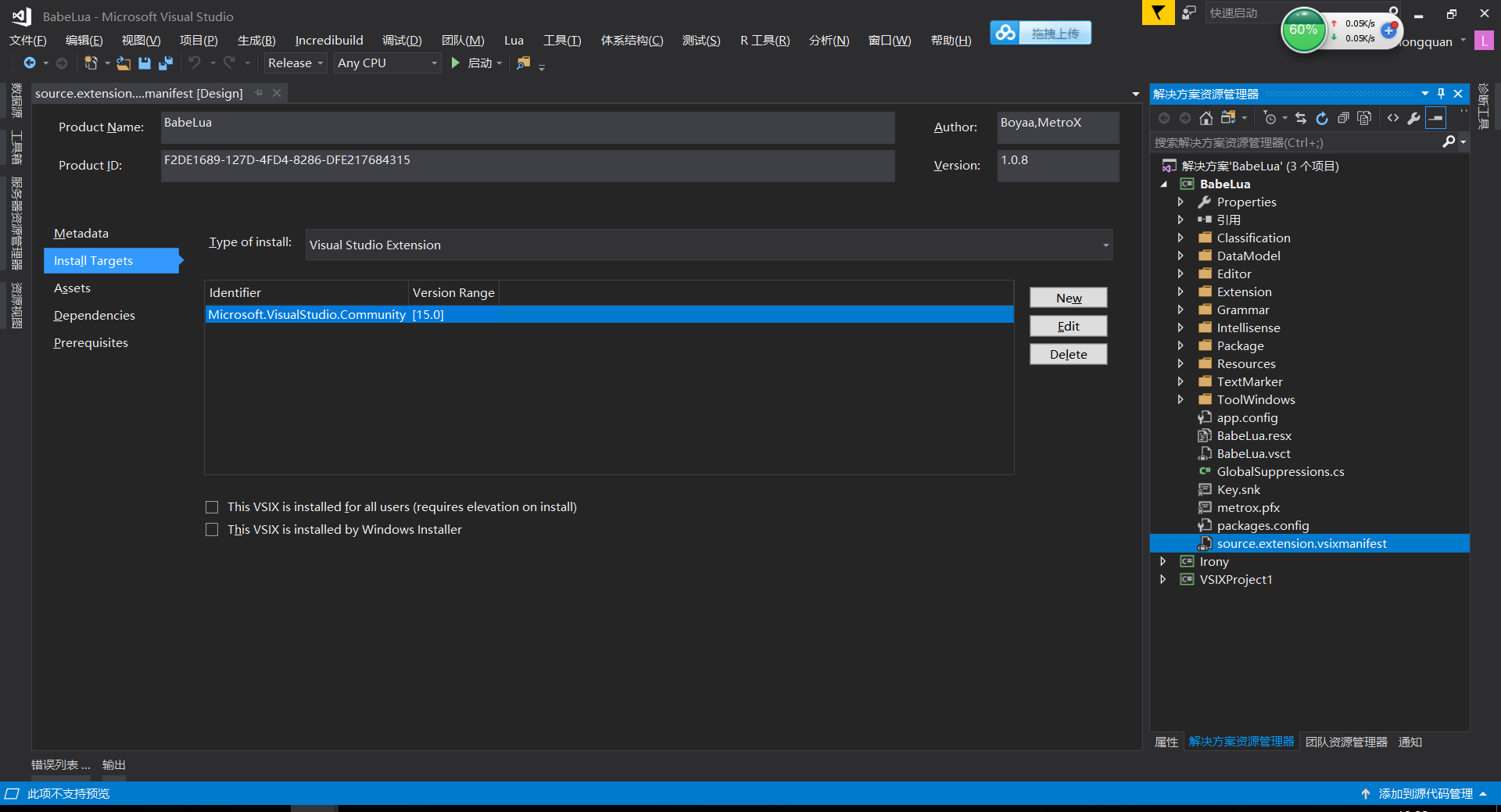1501x812 pixels.
Task: Open the 输出 output tab
Action: [114, 765]
